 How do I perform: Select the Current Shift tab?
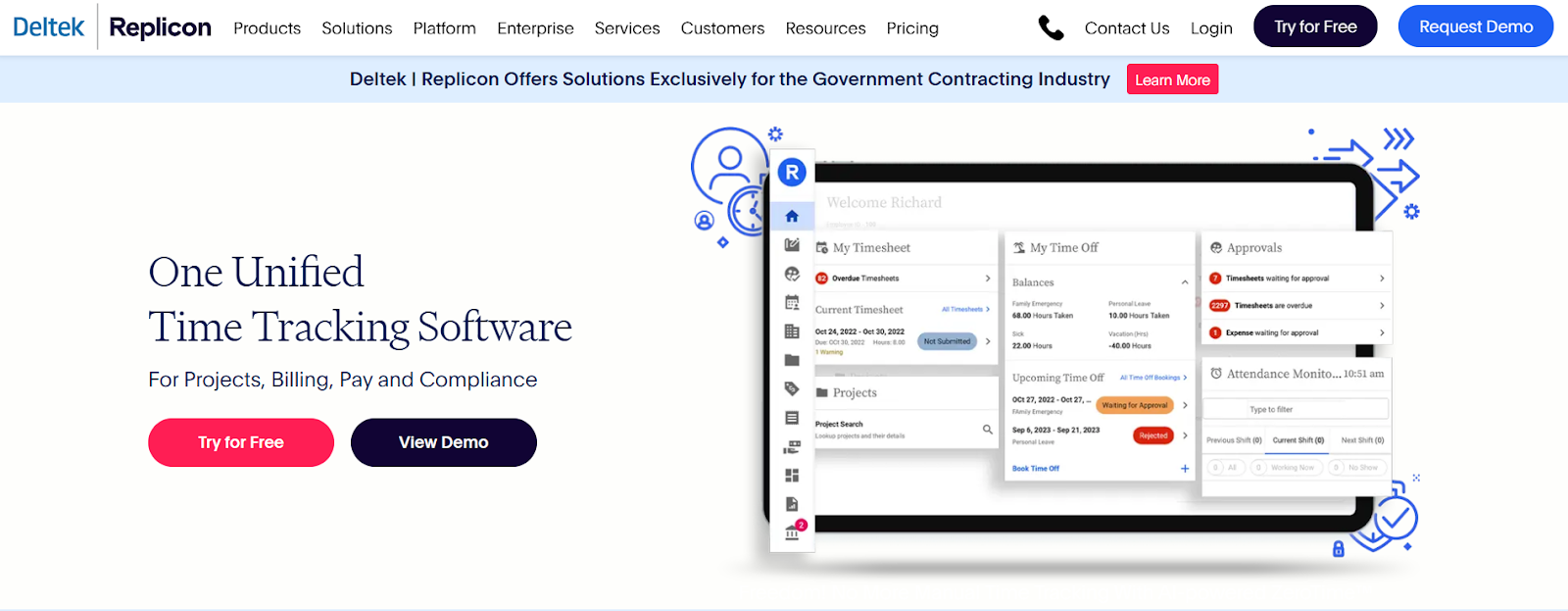(x=1298, y=440)
